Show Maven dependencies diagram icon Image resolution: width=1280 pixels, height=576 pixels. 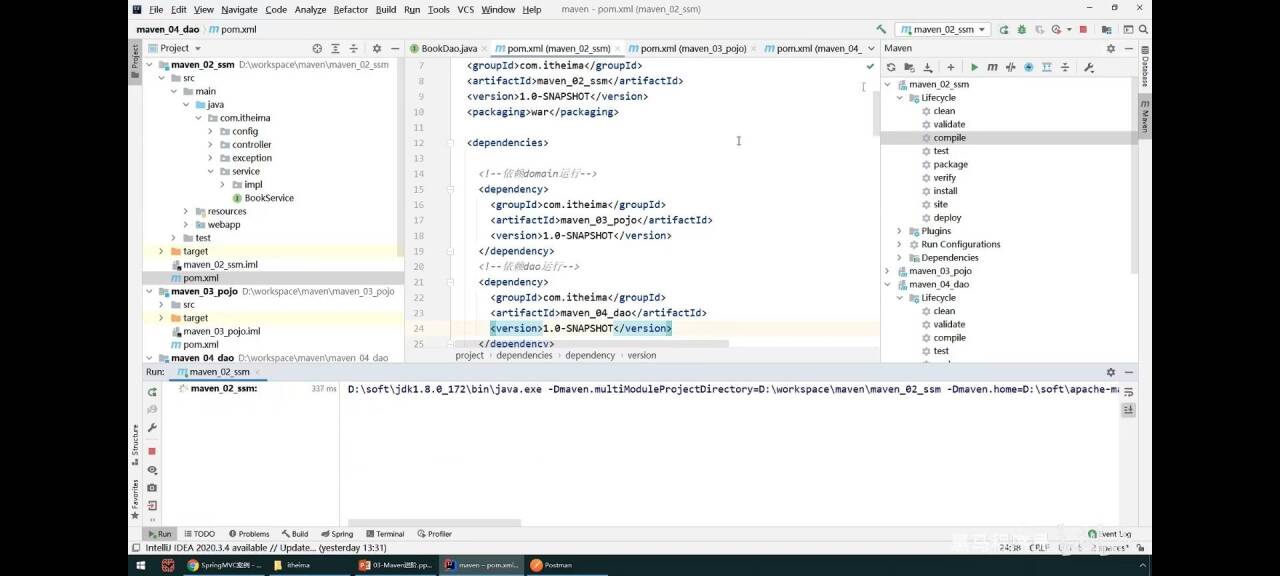point(1047,67)
